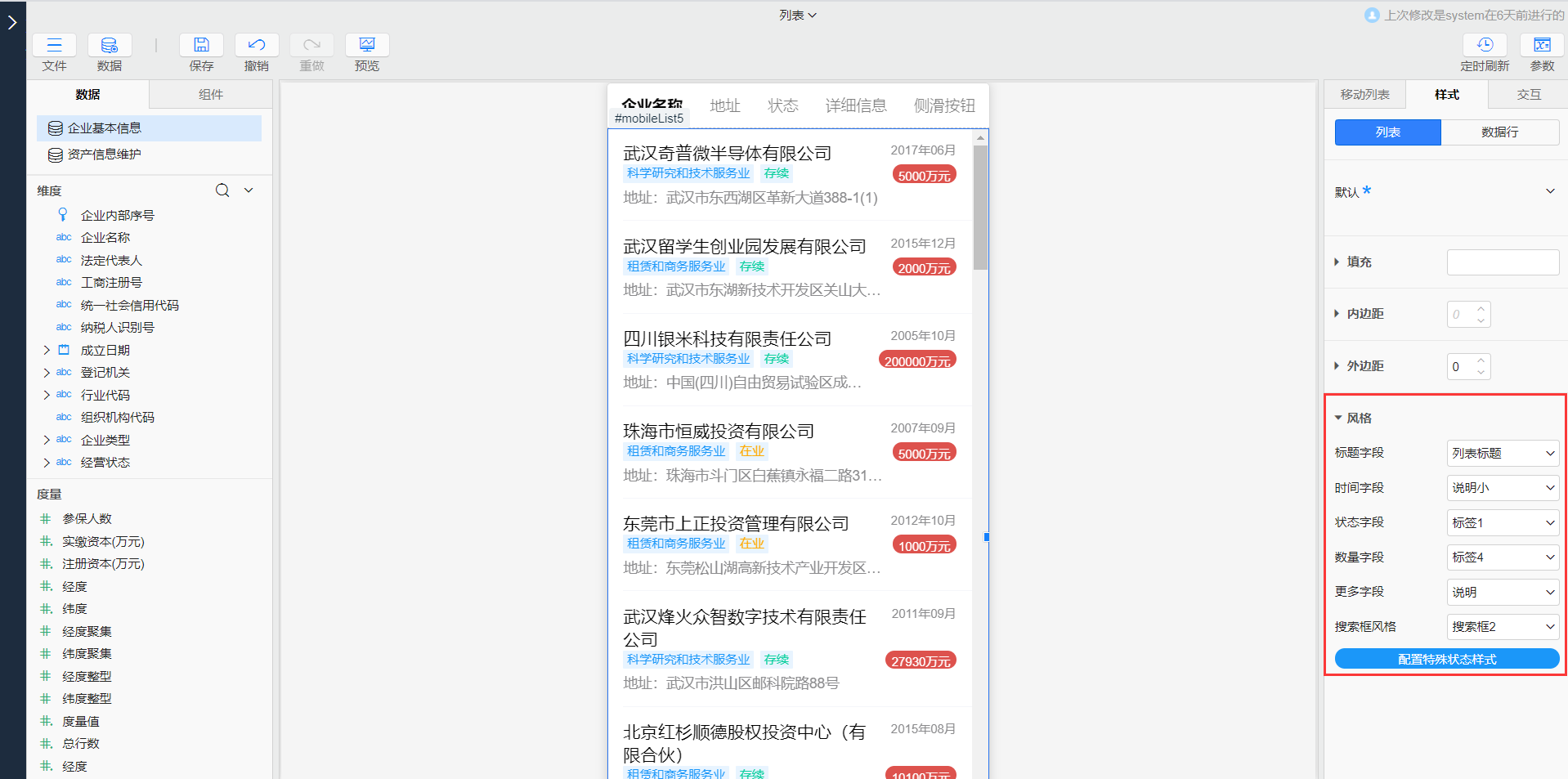Switch to the 交互 tab
1568x779 pixels.
pos(1528,94)
